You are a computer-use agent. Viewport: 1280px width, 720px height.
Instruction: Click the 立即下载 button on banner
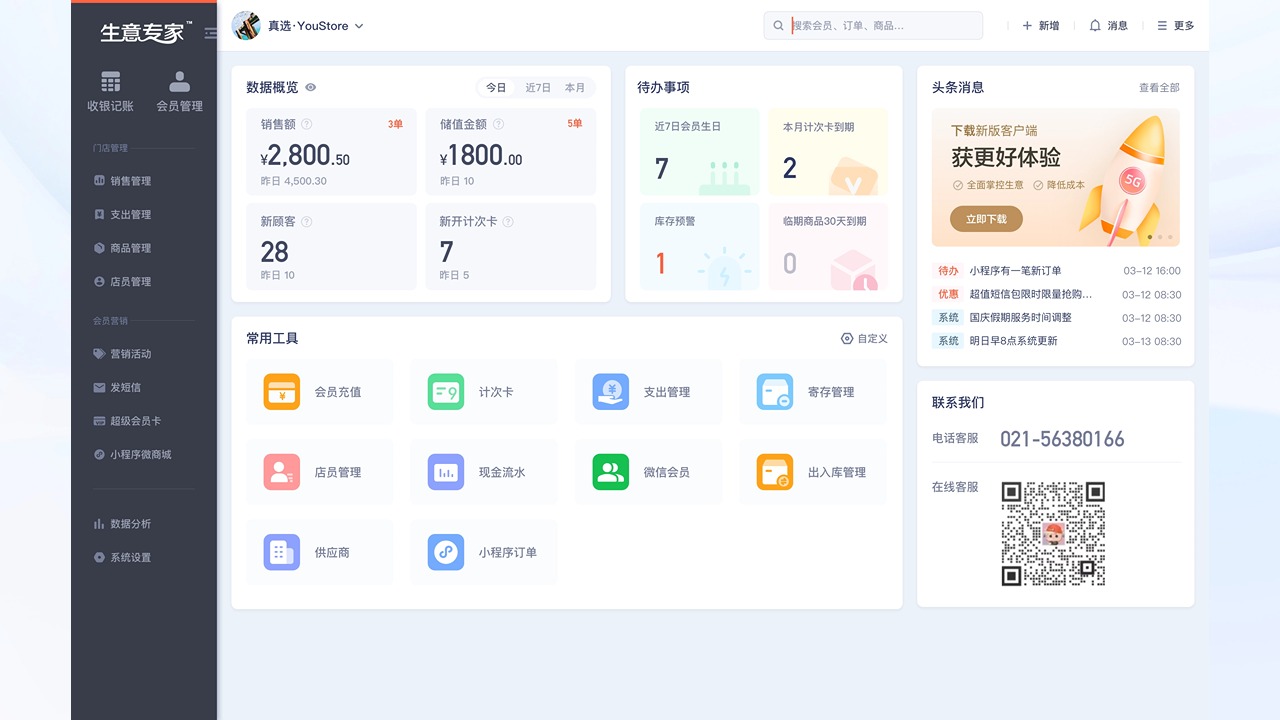[986, 219]
